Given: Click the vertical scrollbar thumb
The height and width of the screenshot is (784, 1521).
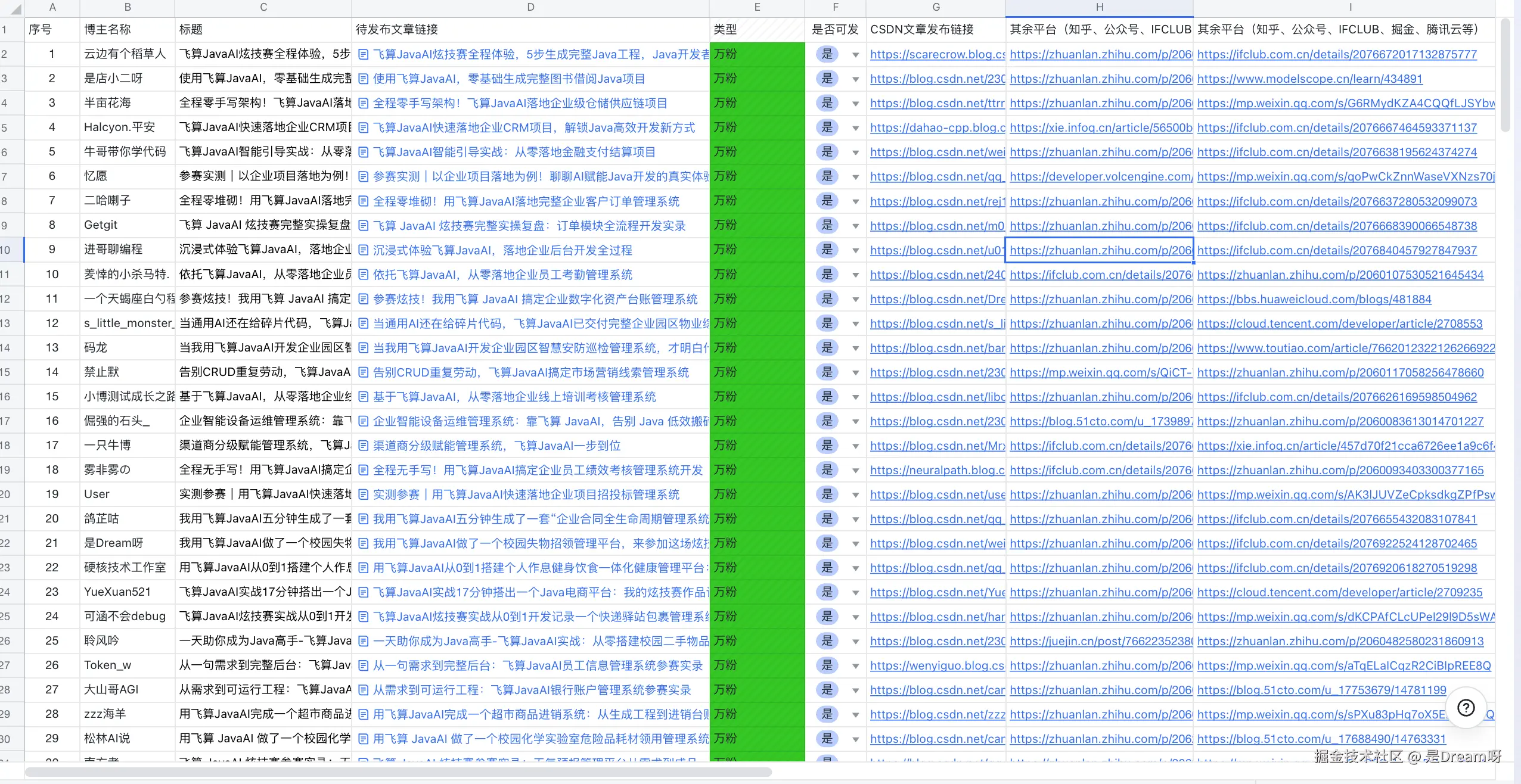Looking at the screenshot, I should [1506, 74].
